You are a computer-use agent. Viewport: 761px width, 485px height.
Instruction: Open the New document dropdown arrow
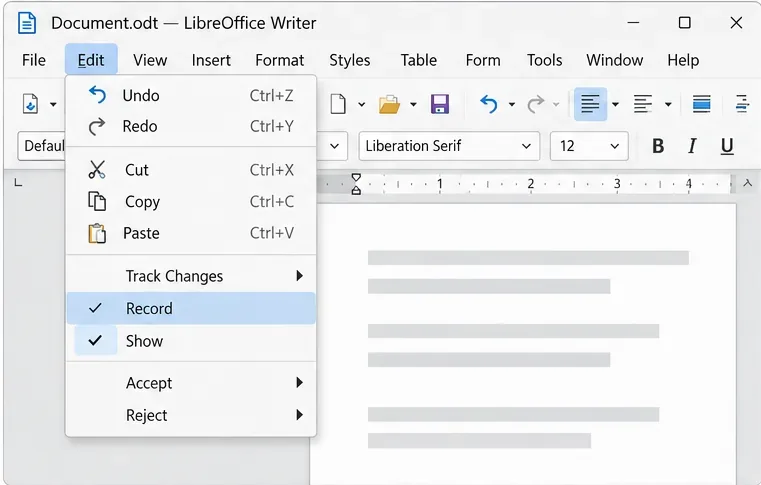point(362,104)
